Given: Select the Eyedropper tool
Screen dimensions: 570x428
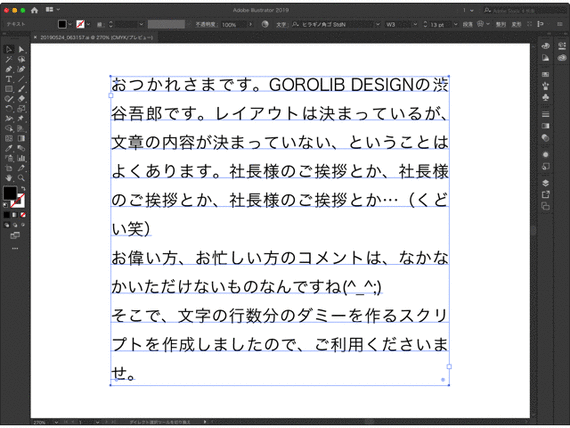Looking at the screenshot, I should pos(9,148).
